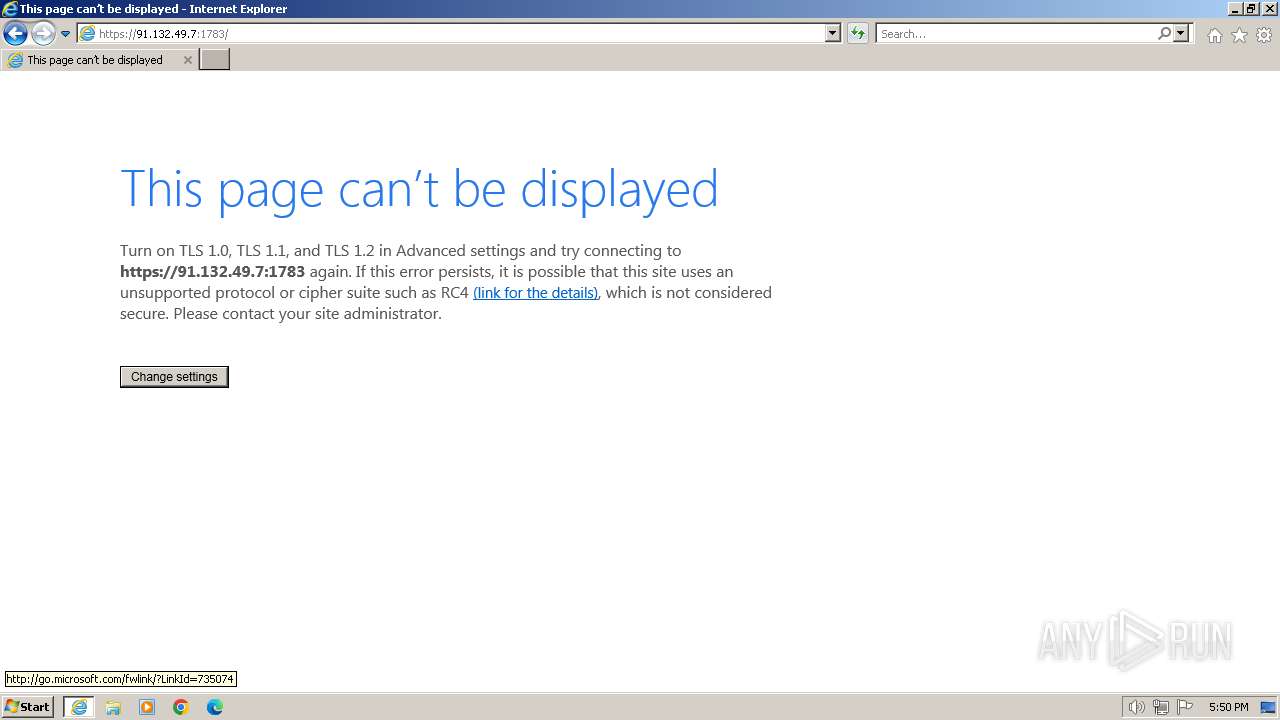Restore down the browser window

[1251, 9]
